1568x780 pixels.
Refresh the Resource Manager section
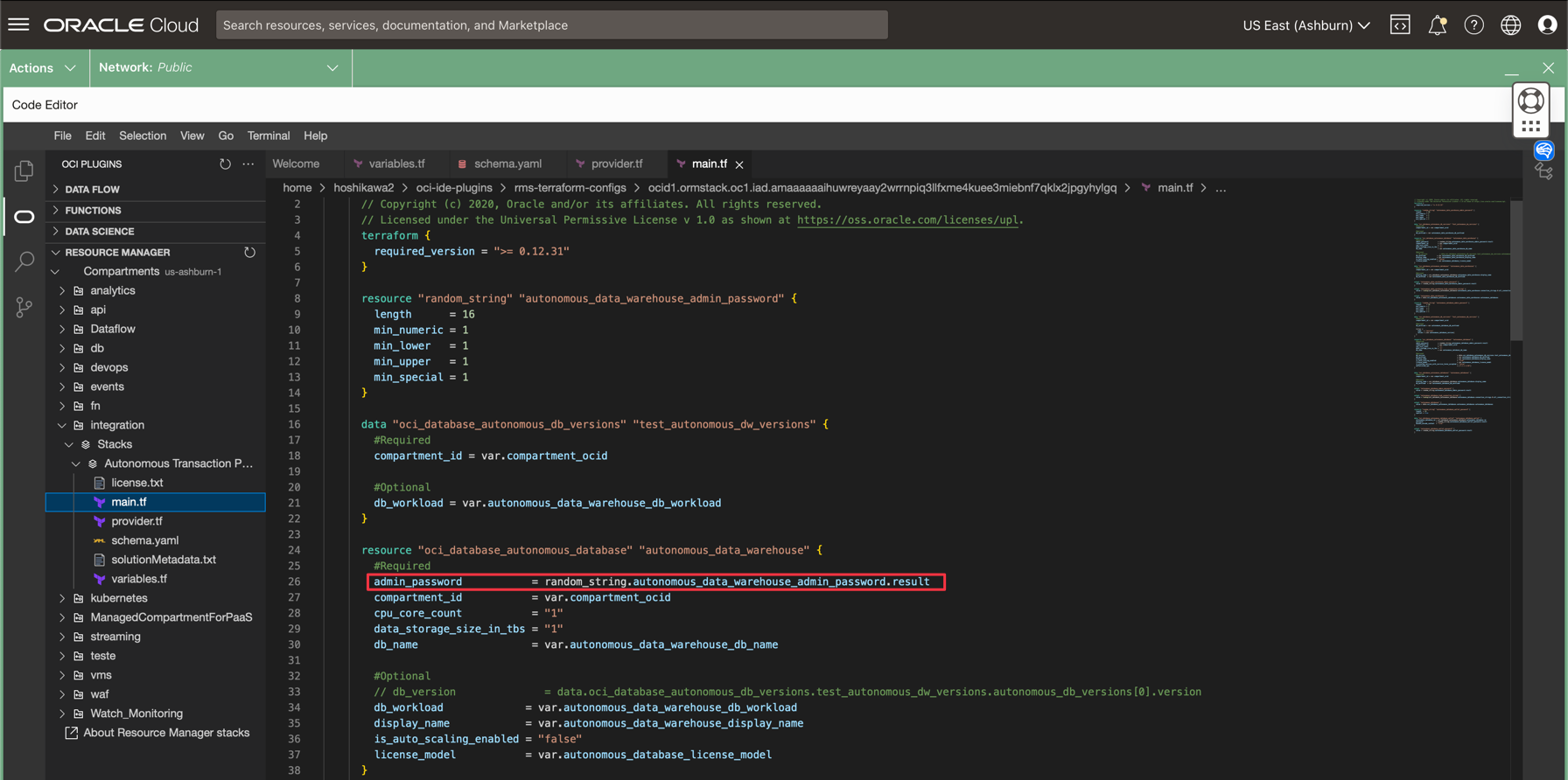tap(249, 253)
